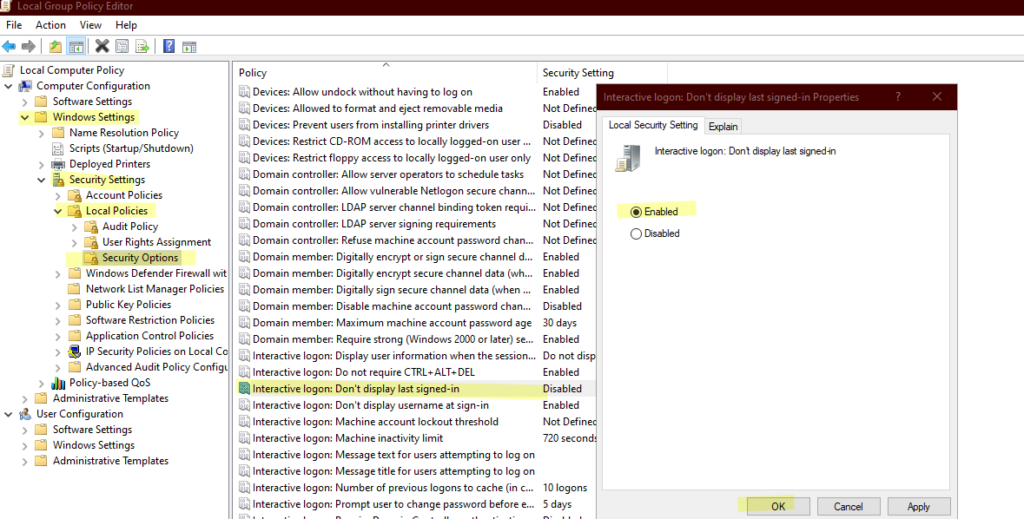Select the Local Security Setting tab

tap(653, 125)
